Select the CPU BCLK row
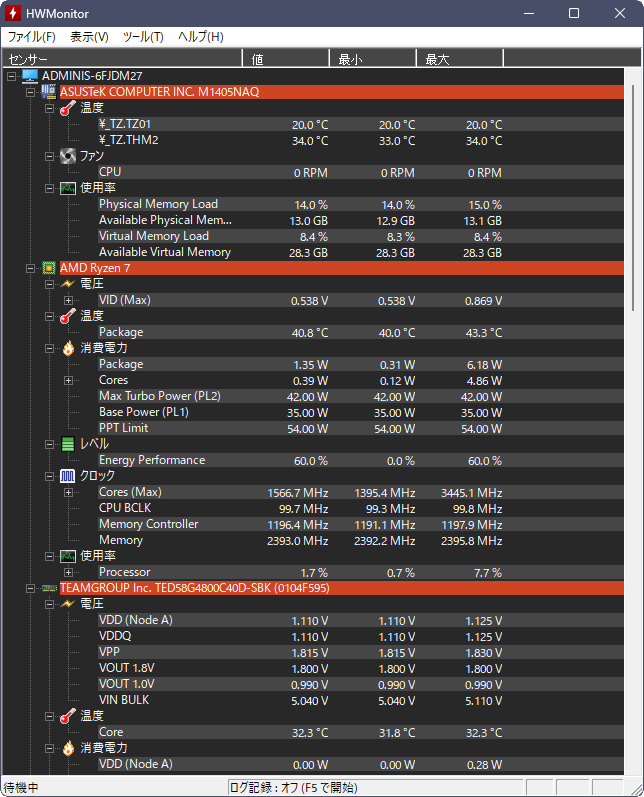This screenshot has height=797, width=644. tap(360, 508)
